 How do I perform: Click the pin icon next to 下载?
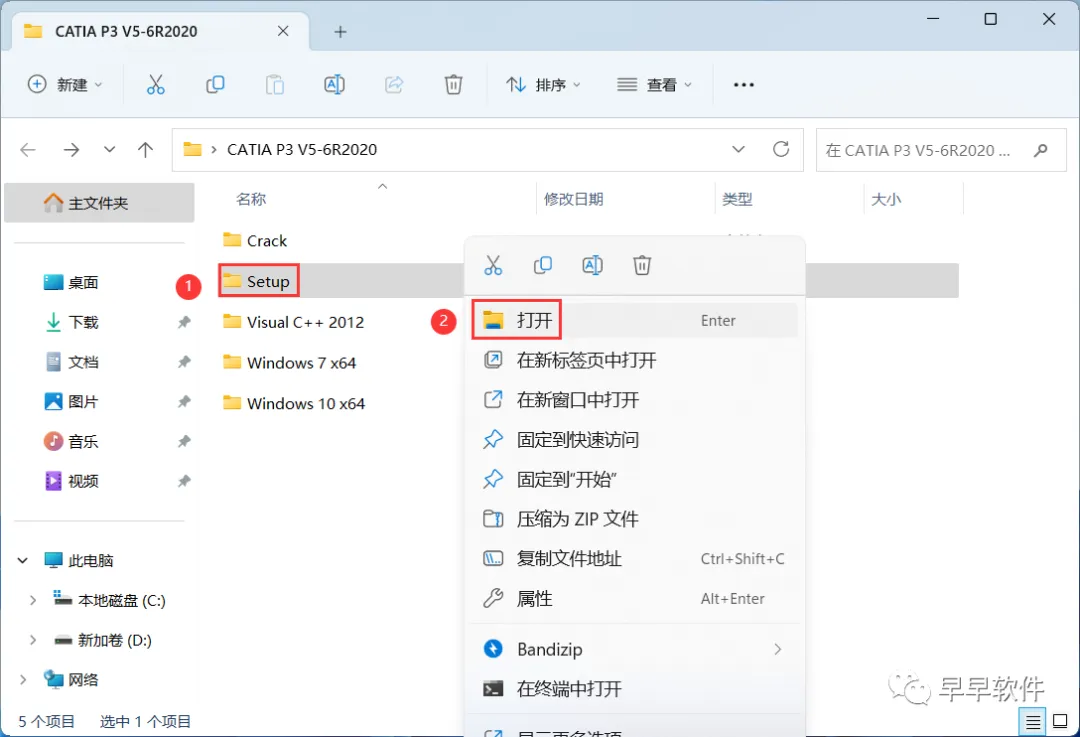tap(184, 322)
